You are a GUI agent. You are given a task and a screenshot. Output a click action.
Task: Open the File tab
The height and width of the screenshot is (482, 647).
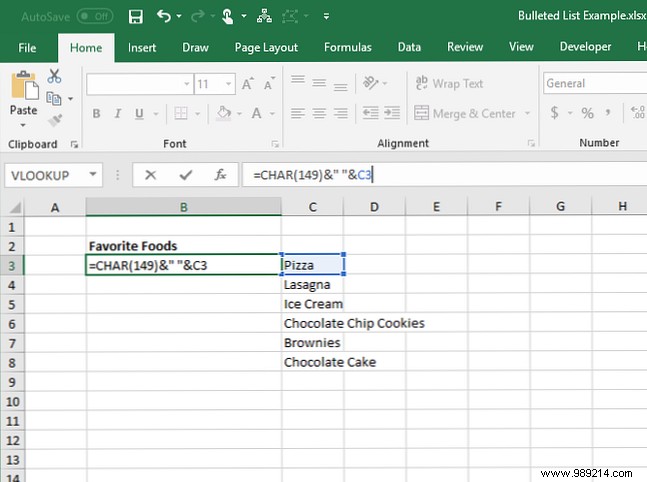[27, 48]
